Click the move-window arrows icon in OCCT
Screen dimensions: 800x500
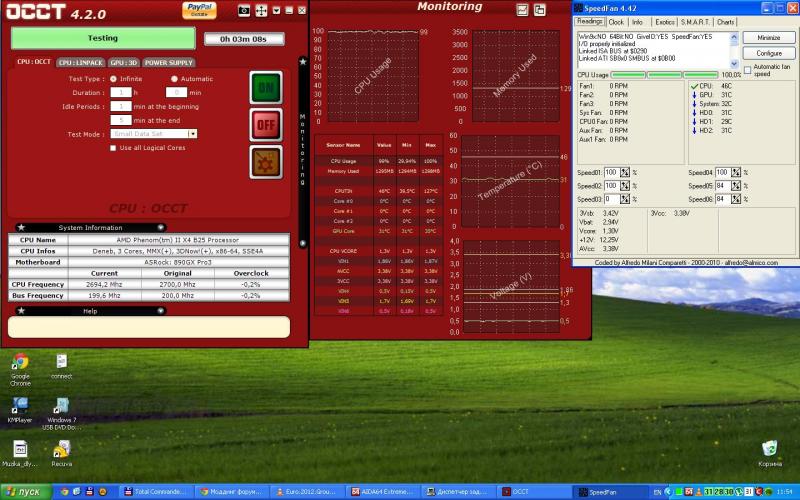261,10
